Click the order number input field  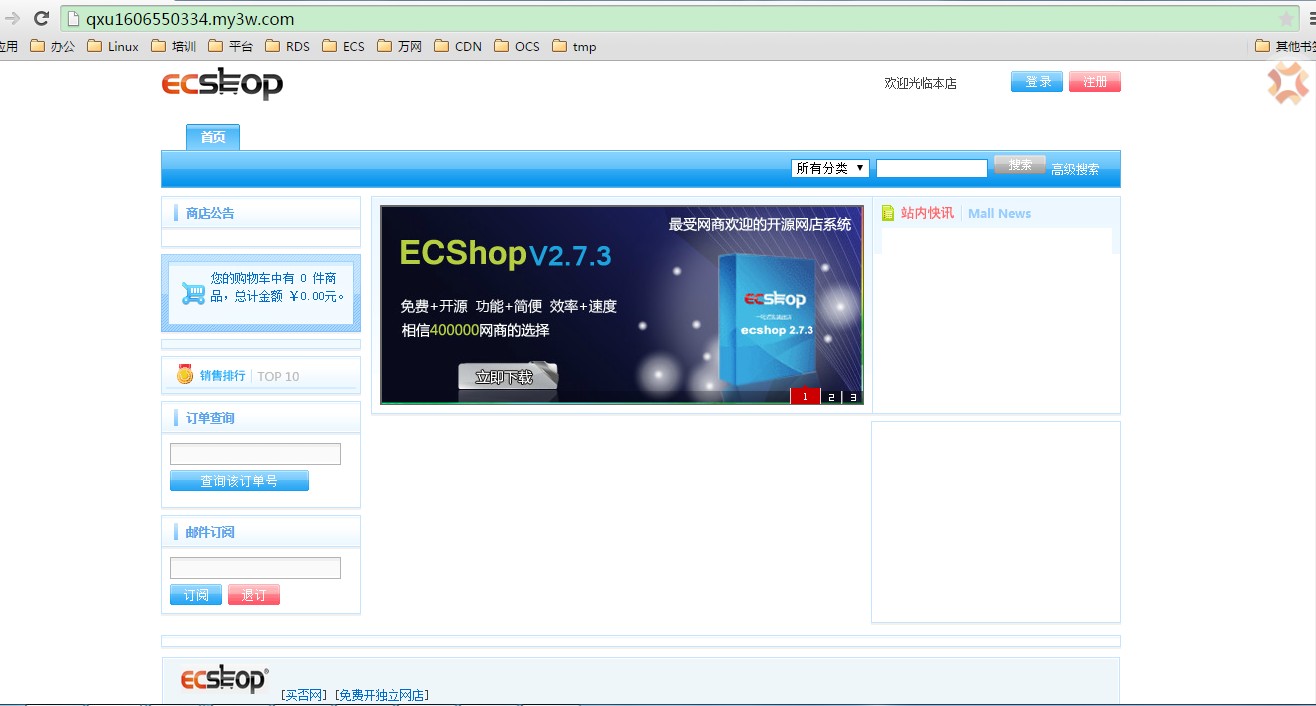pos(255,454)
